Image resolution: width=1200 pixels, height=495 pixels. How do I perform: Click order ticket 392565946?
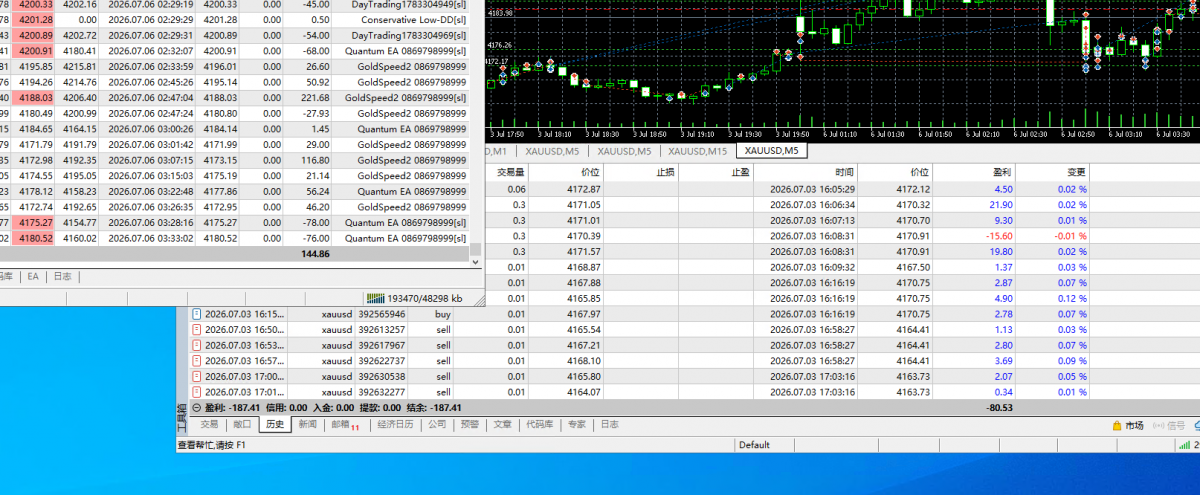[x=382, y=314]
